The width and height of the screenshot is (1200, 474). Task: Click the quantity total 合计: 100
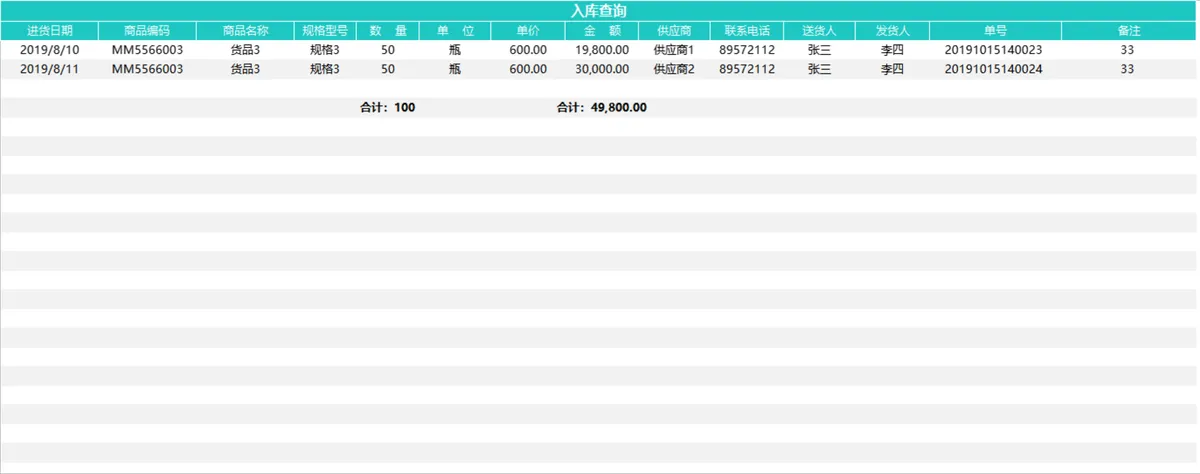pyautogui.click(x=388, y=108)
